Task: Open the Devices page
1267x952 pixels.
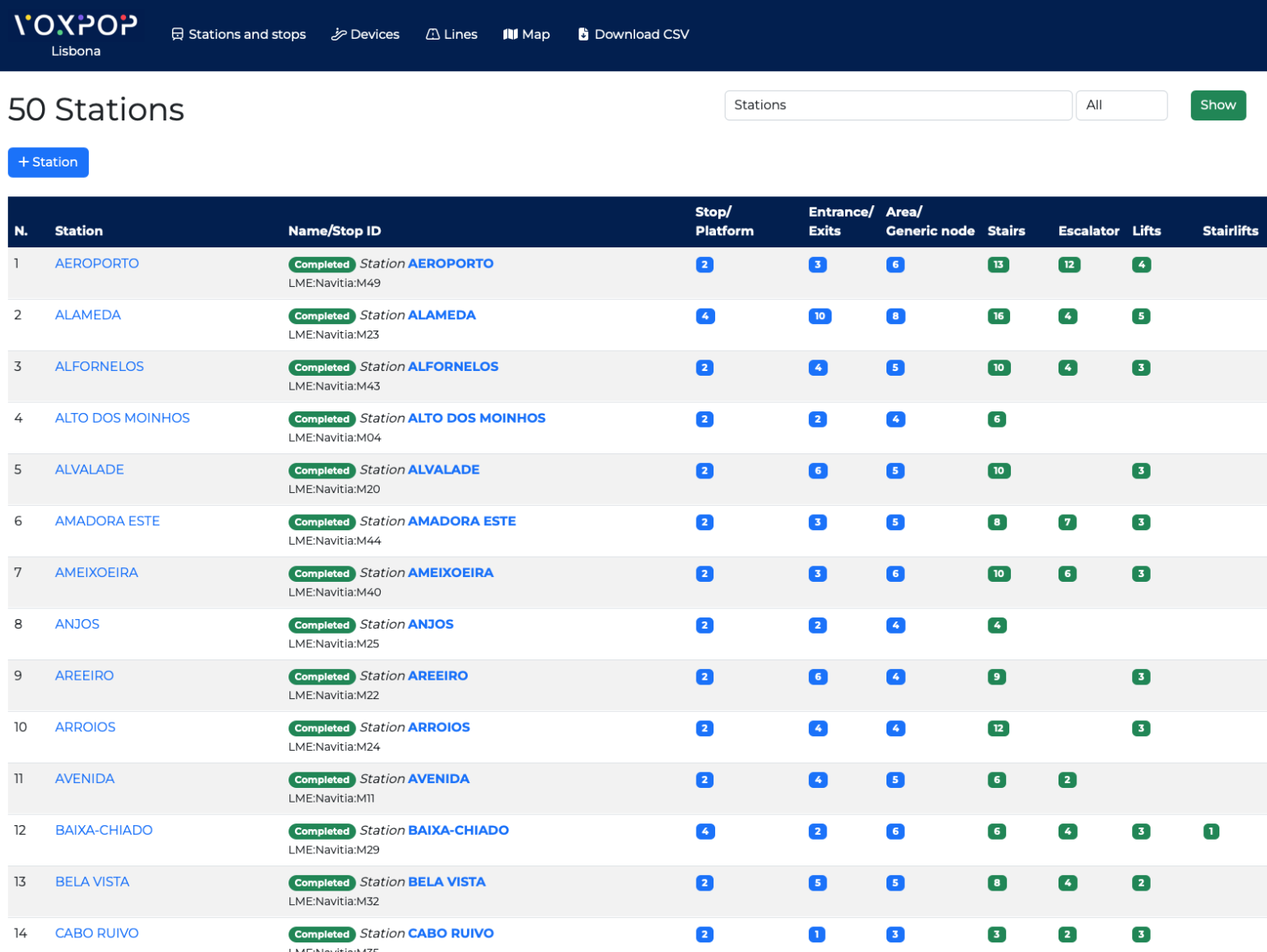Action: tap(365, 34)
